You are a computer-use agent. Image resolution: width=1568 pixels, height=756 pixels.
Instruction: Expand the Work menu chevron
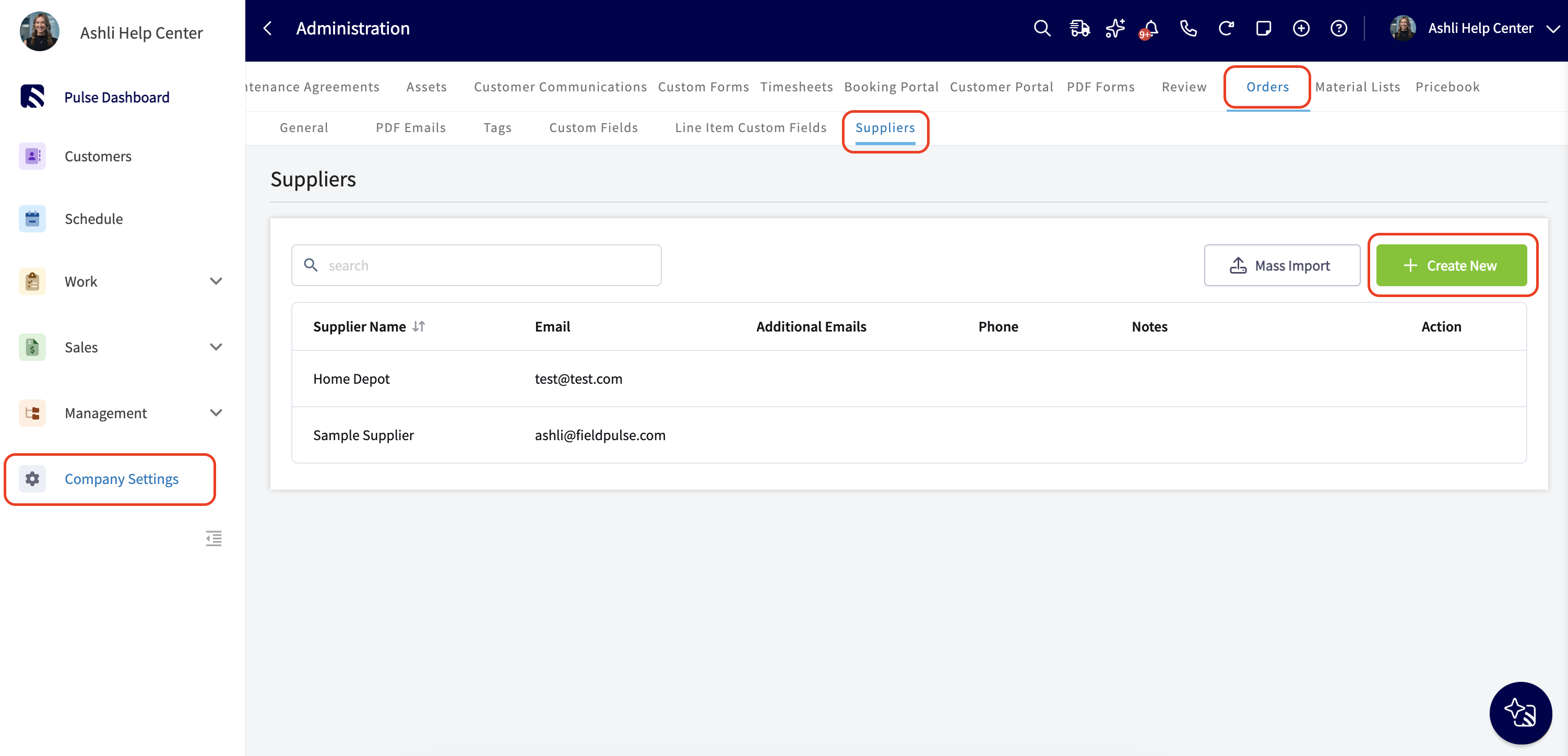216,281
